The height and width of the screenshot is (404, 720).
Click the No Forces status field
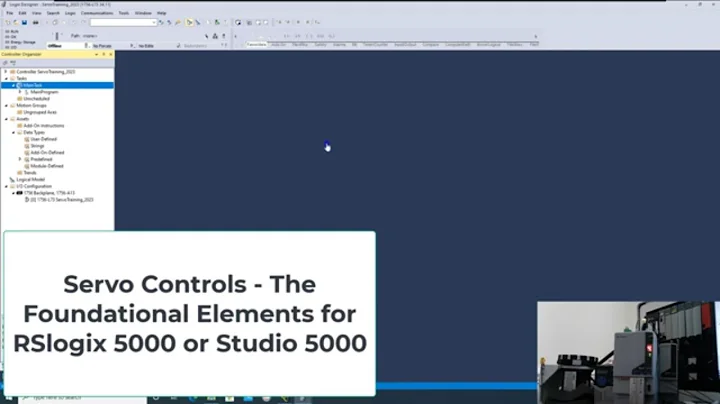pos(102,46)
